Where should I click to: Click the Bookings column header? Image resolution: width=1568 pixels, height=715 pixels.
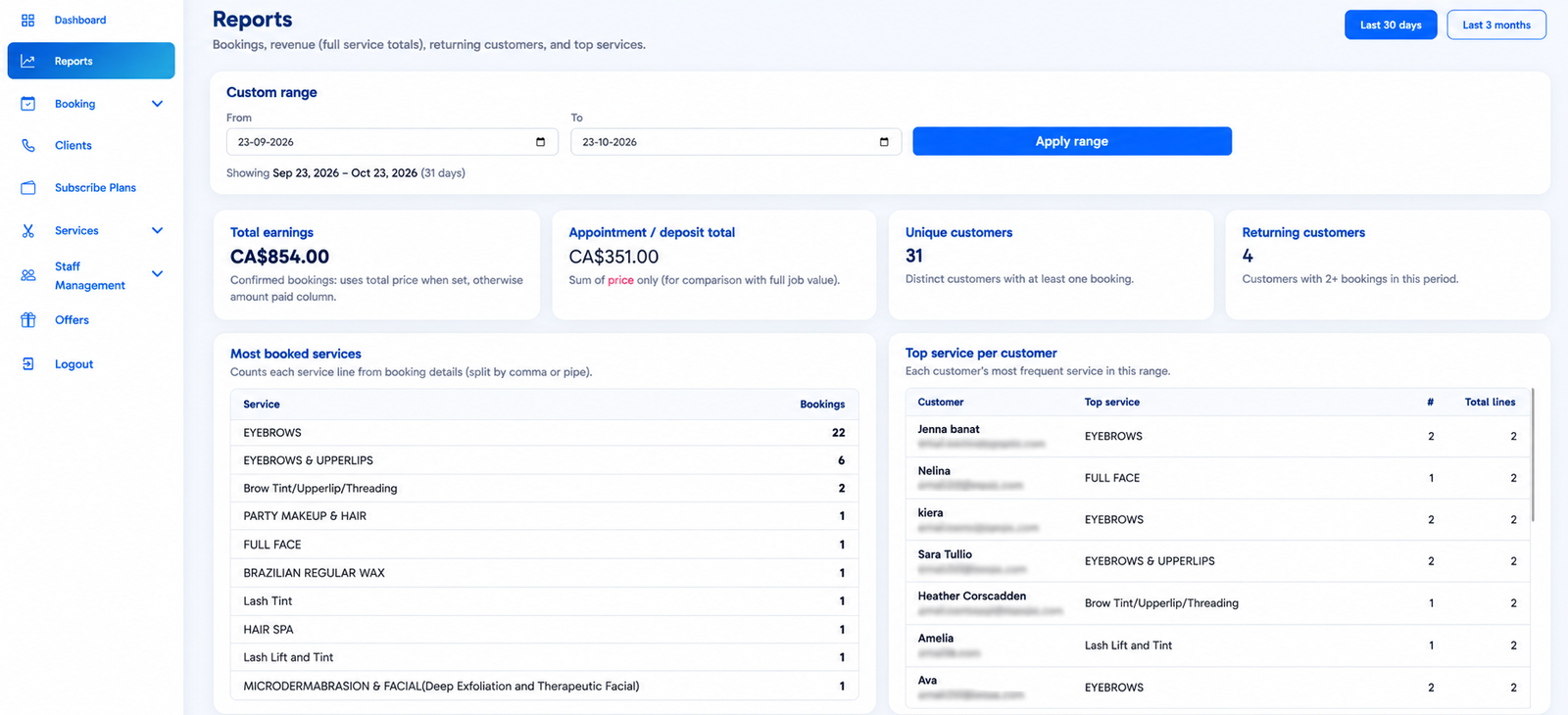[822, 405]
